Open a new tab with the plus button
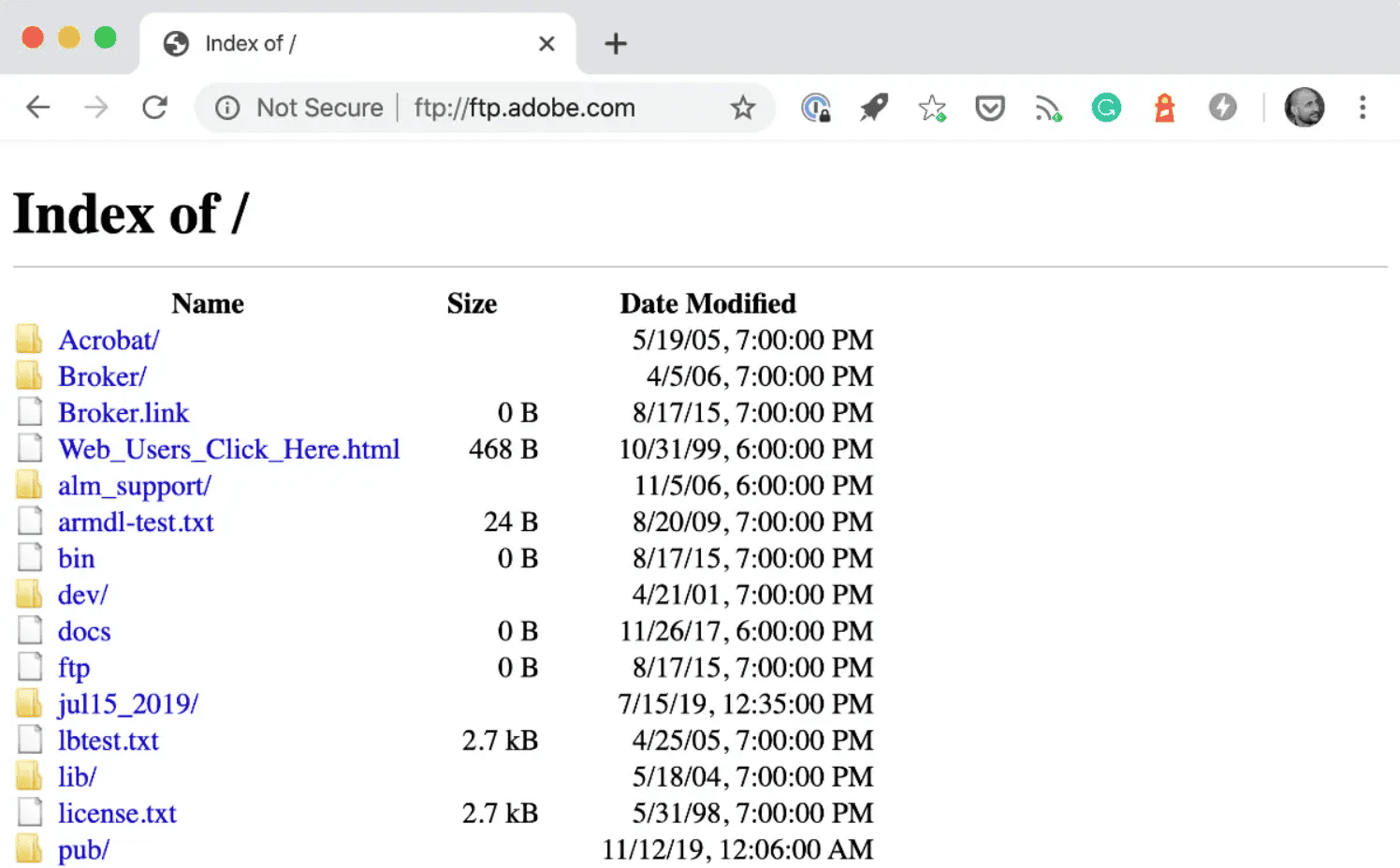Screen dimensions: 1400x868 pos(615,42)
